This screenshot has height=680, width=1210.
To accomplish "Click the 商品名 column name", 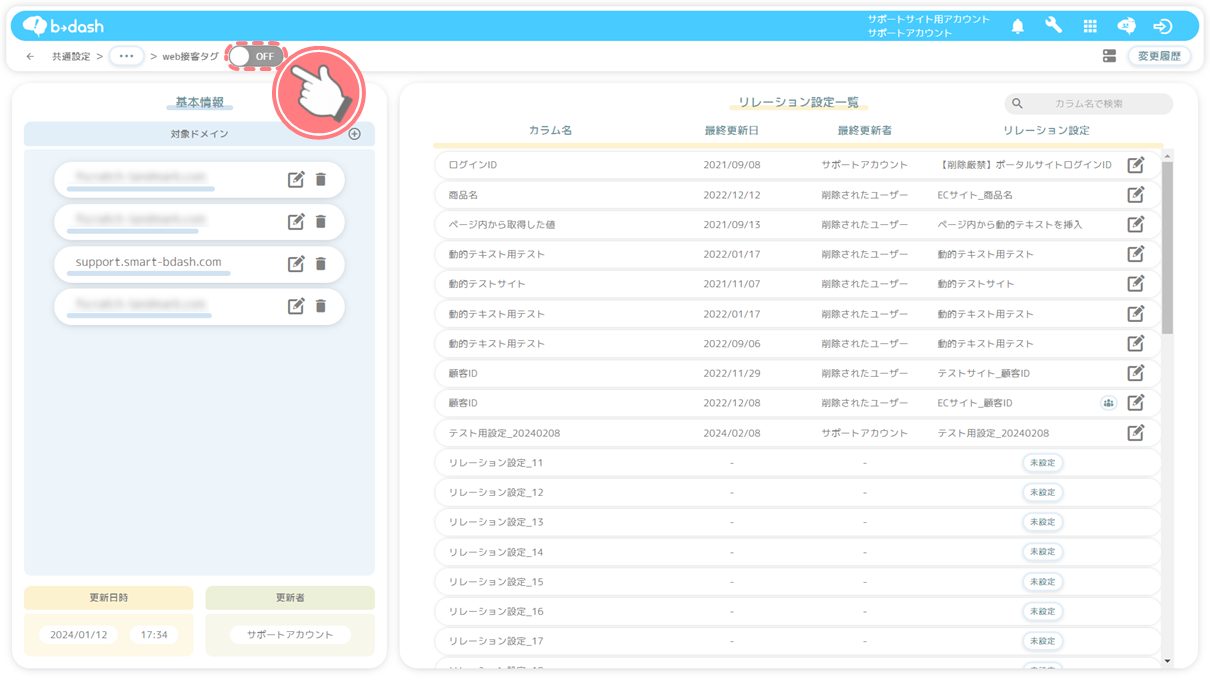I will tap(463, 195).
